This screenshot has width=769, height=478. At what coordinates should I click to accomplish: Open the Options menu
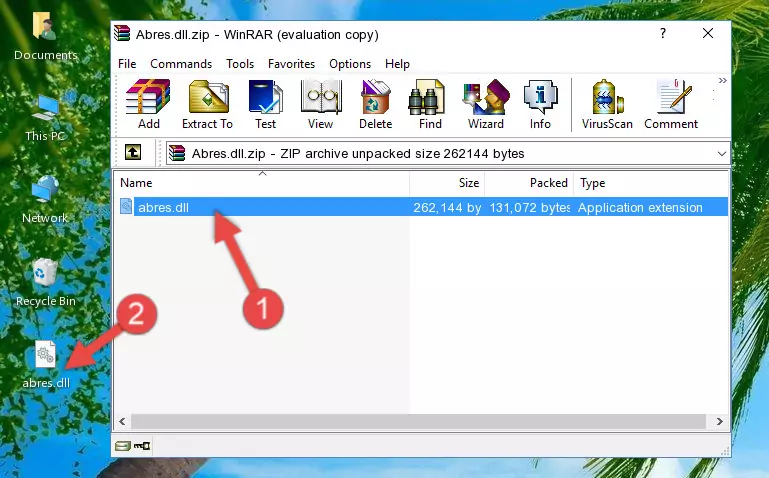[350, 64]
